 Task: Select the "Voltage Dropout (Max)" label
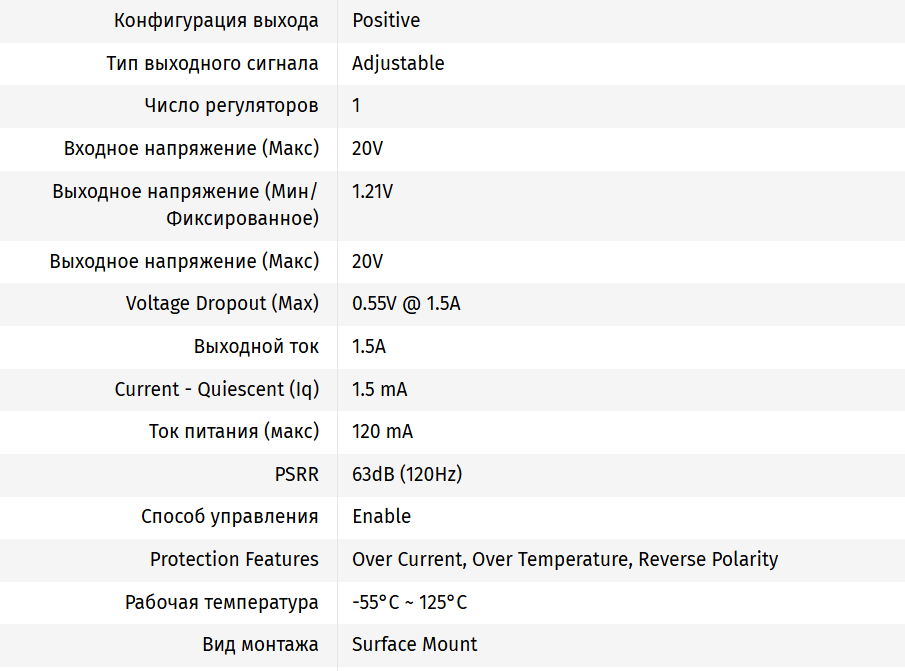coord(222,303)
